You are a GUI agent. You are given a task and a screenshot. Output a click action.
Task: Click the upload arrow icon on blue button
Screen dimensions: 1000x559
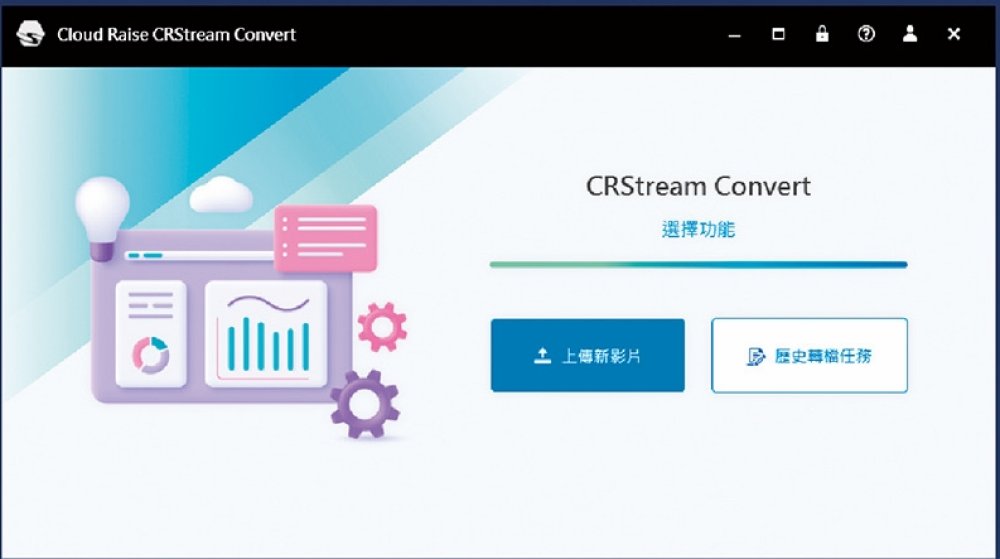(542, 356)
